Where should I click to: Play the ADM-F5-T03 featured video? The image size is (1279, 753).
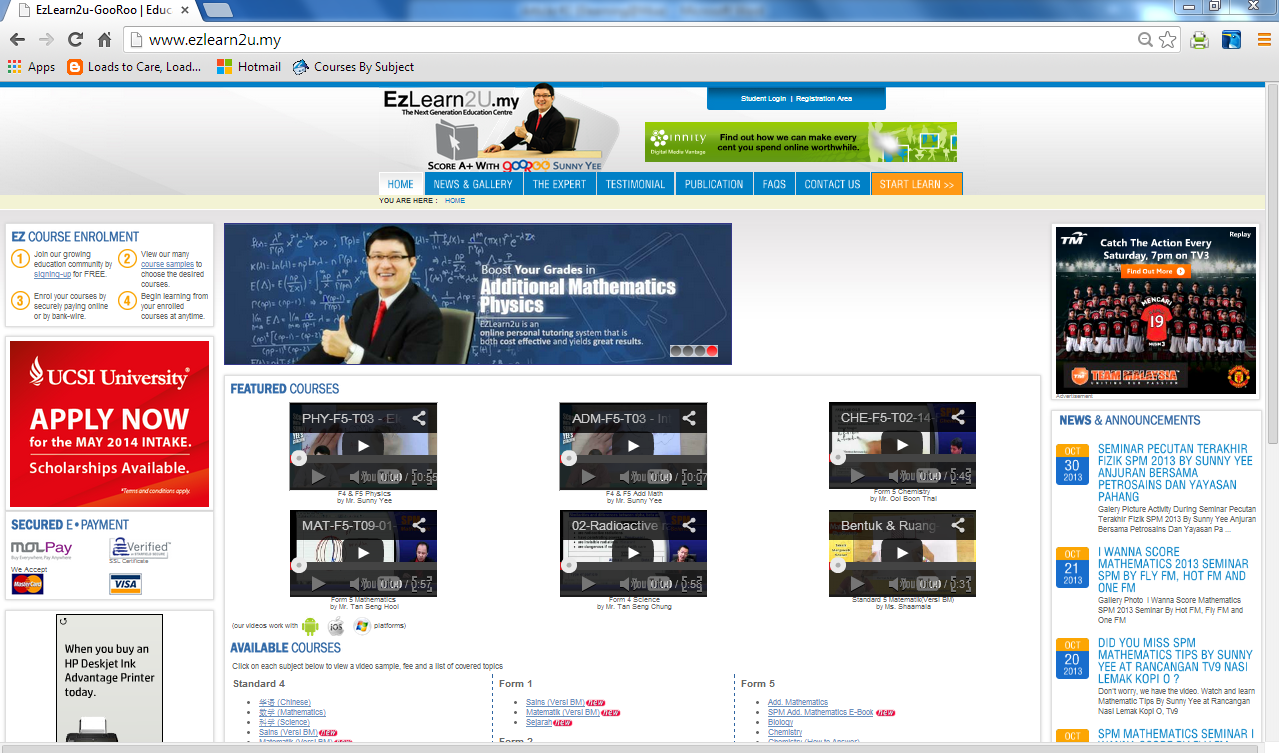[633, 446]
